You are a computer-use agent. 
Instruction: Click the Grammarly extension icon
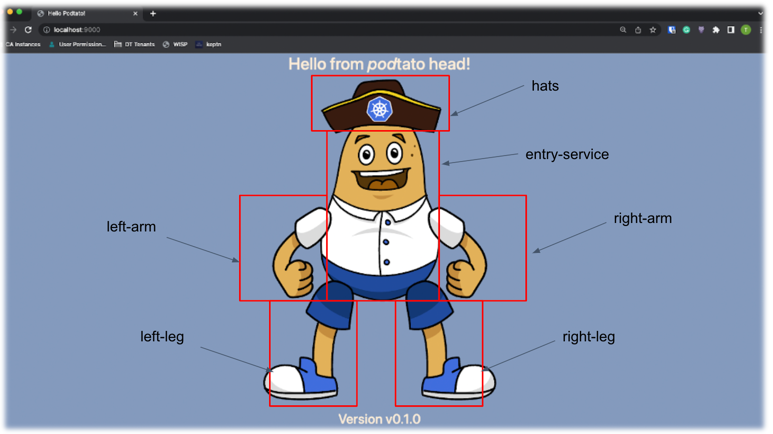[686, 30]
